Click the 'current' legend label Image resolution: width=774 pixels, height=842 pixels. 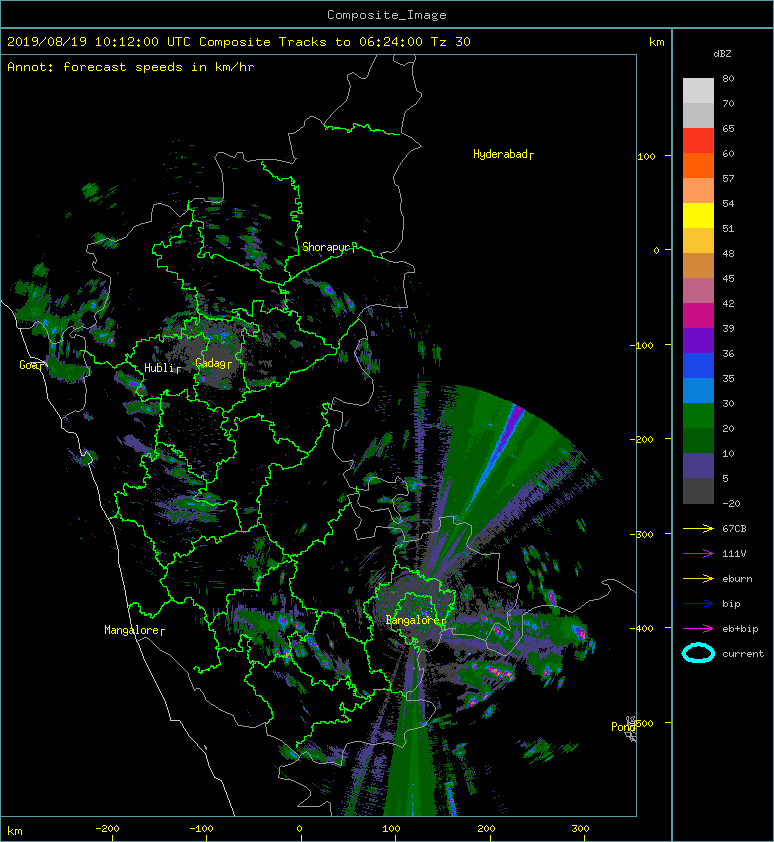pos(743,654)
